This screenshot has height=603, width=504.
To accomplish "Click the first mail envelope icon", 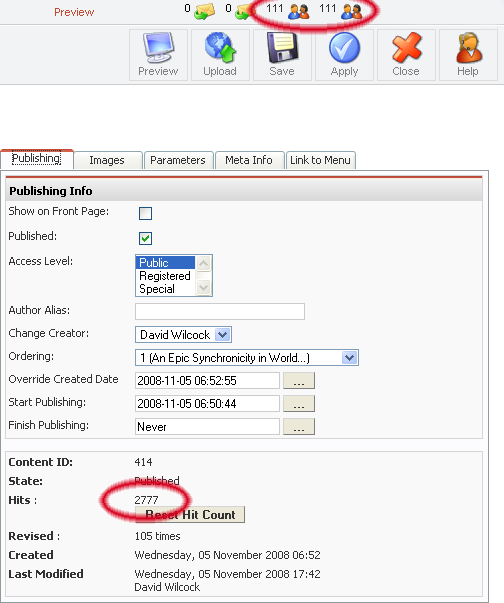I will pos(205,11).
